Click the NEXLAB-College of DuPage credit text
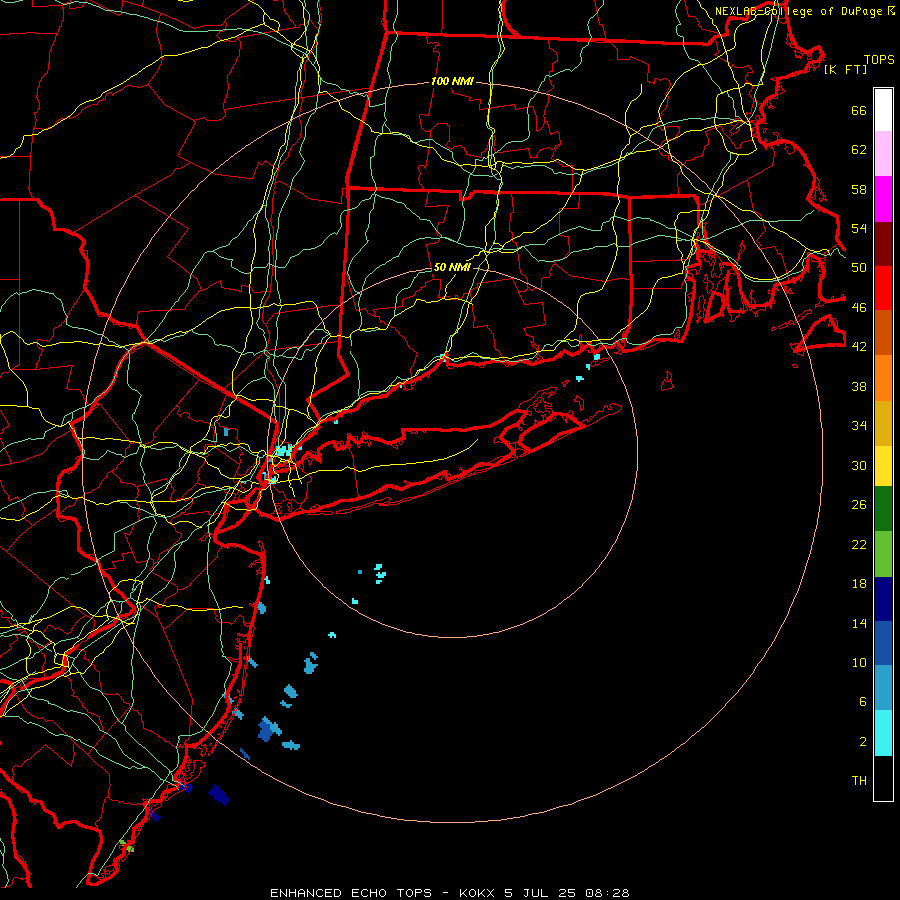900x900 pixels. (805, 11)
